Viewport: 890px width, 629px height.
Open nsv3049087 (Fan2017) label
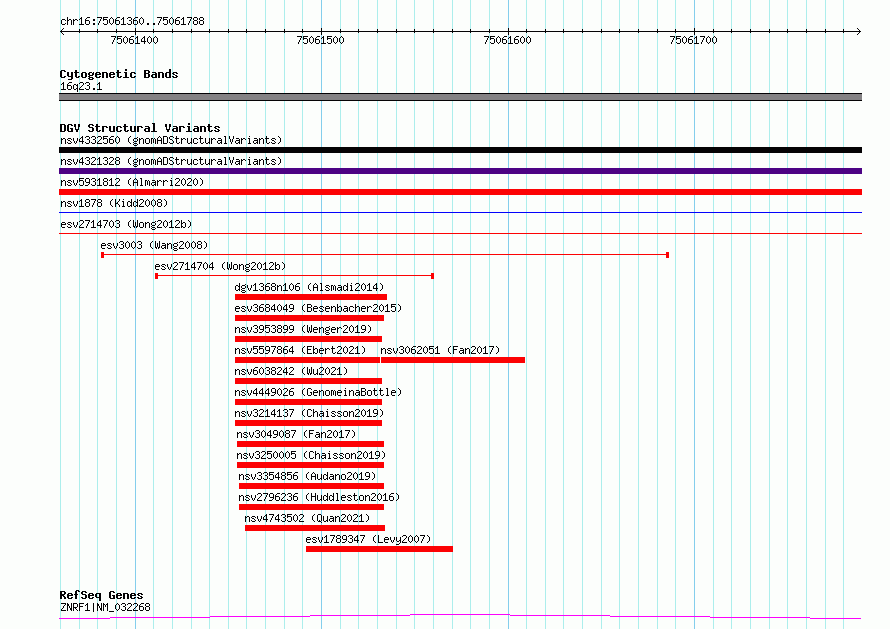(x=296, y=434)
